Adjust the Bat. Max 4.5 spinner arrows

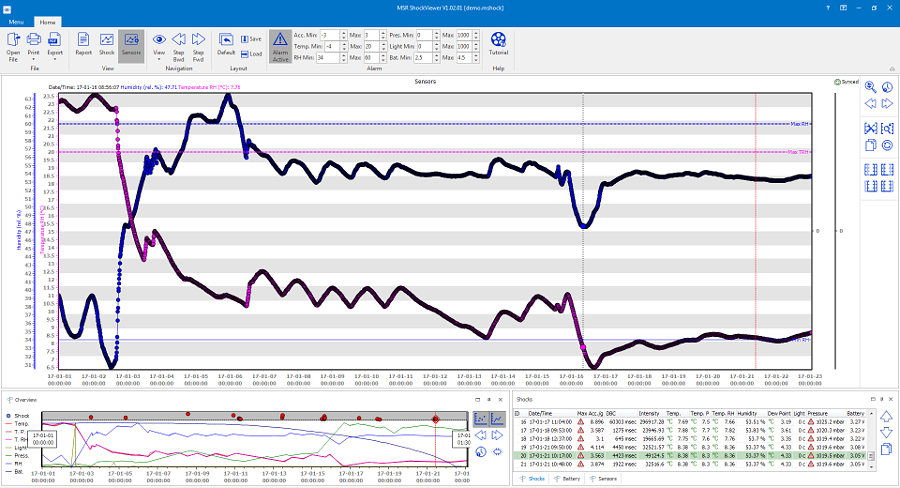click(x=476, y=58)
